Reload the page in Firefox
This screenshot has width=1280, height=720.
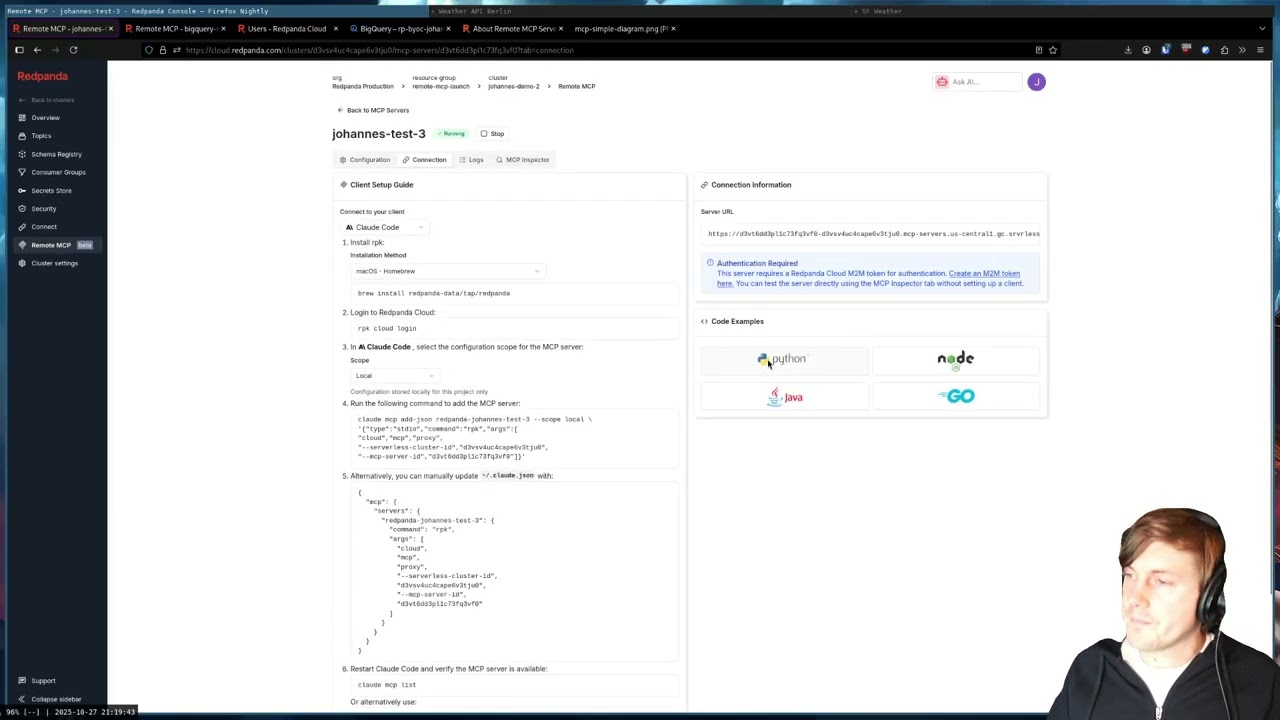point(73,50)
